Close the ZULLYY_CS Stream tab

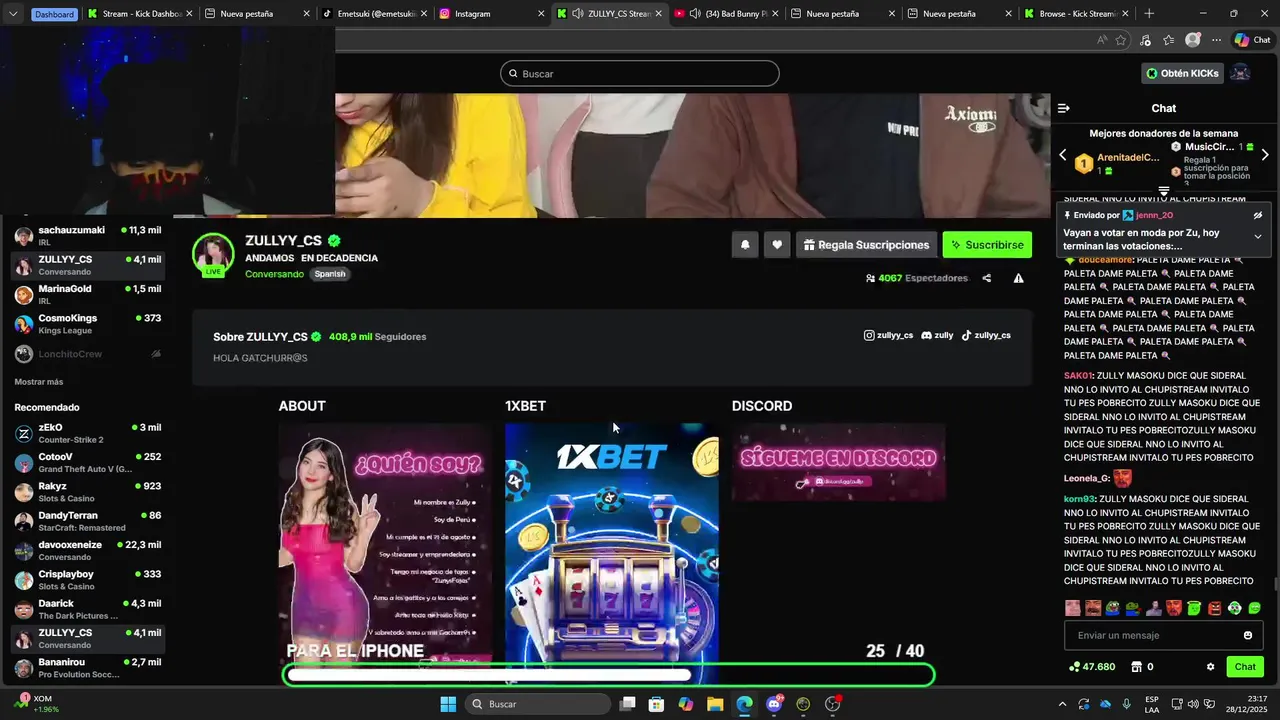[x=658, y=14]
